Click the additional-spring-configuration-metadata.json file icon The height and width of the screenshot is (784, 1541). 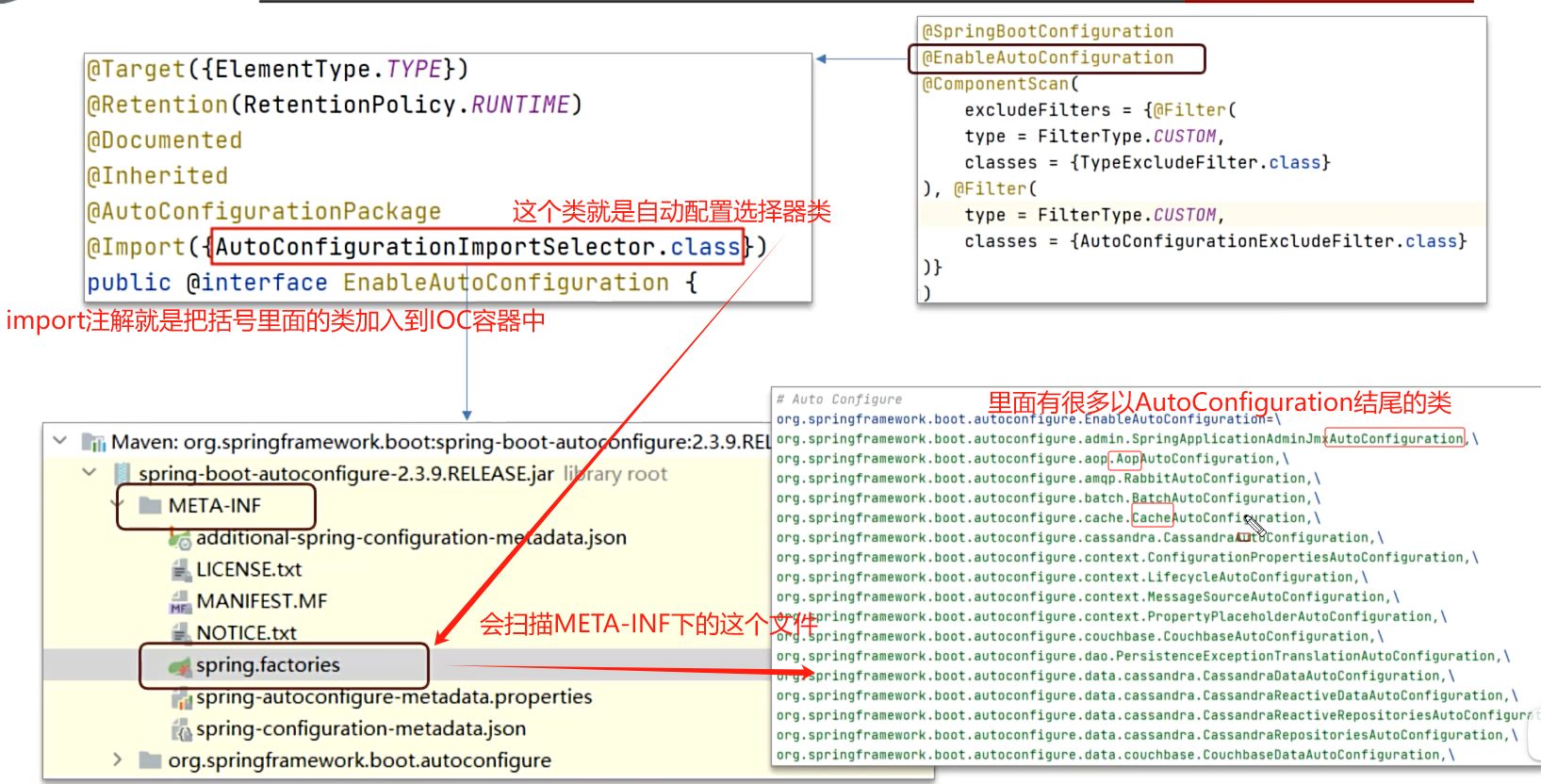coord(180,538)
